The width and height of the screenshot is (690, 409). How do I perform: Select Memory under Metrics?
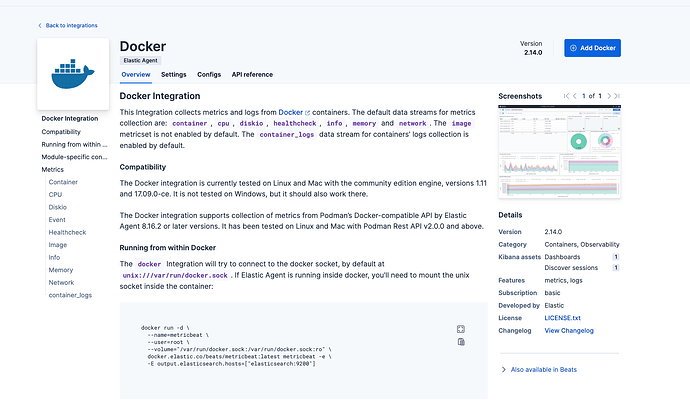point(61,270)
